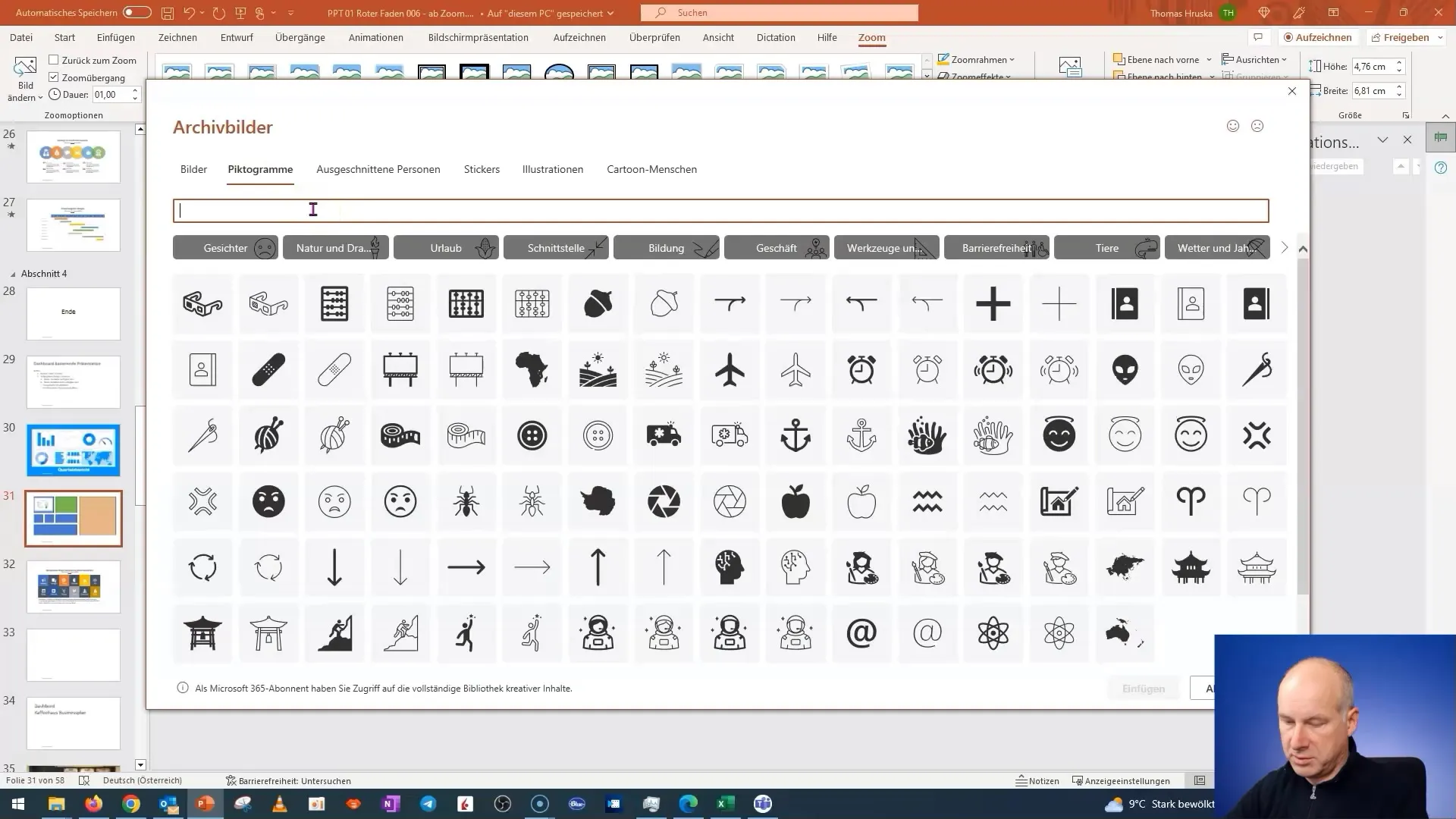The width and height of the screenshot is (1456, 819).
Task: Open the Einfügen ribbon tab
Action: tap(116, 37)
